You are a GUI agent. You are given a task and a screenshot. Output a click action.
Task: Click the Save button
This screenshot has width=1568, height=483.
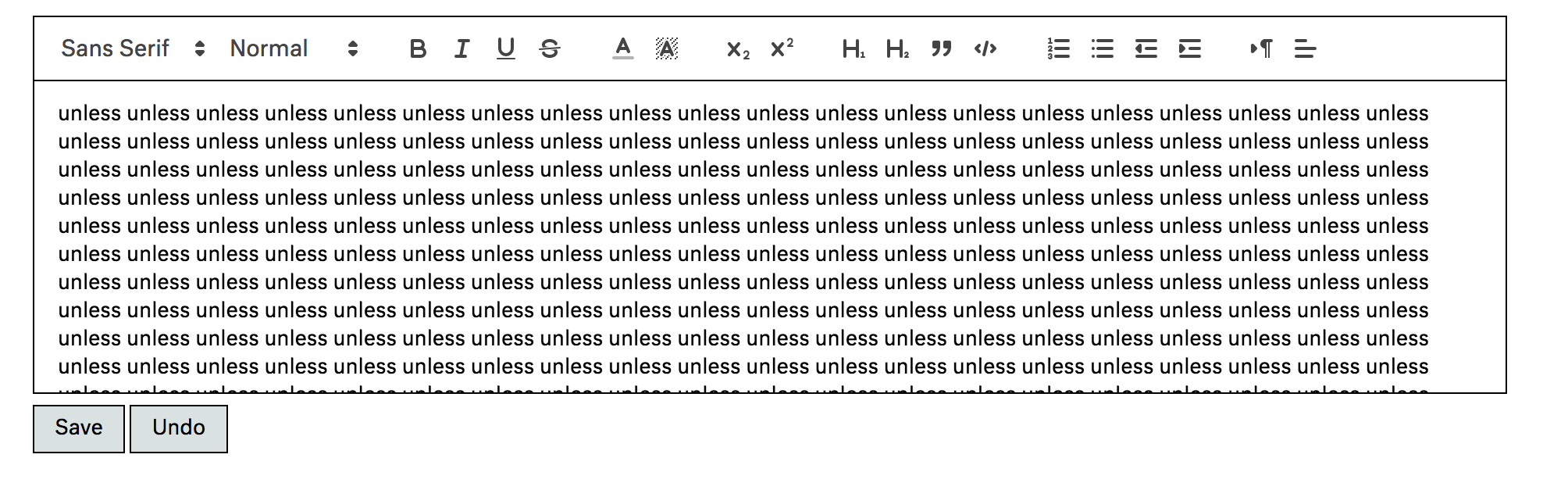[x=79, y=428]
